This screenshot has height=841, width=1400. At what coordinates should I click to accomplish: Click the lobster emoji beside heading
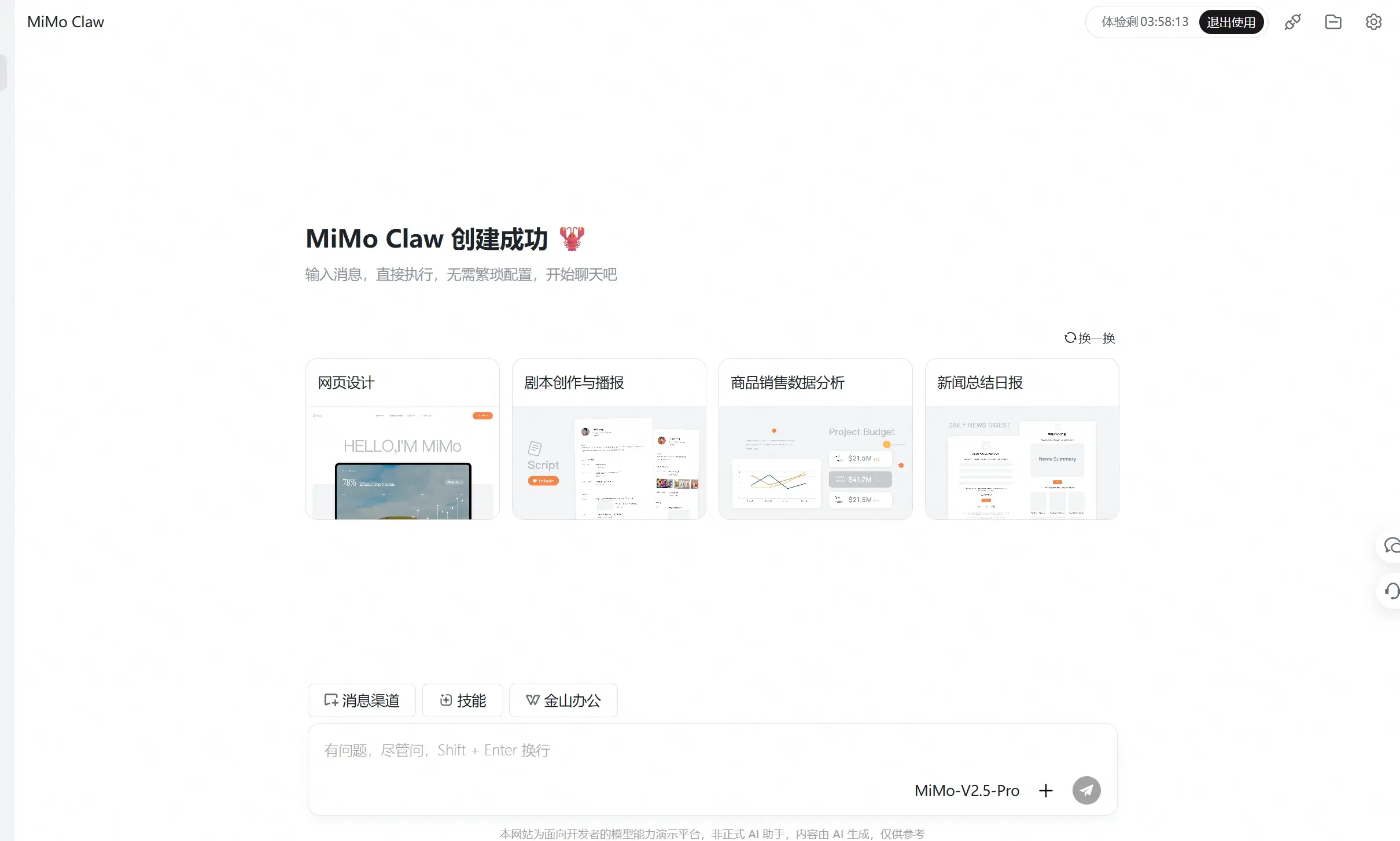572,238
